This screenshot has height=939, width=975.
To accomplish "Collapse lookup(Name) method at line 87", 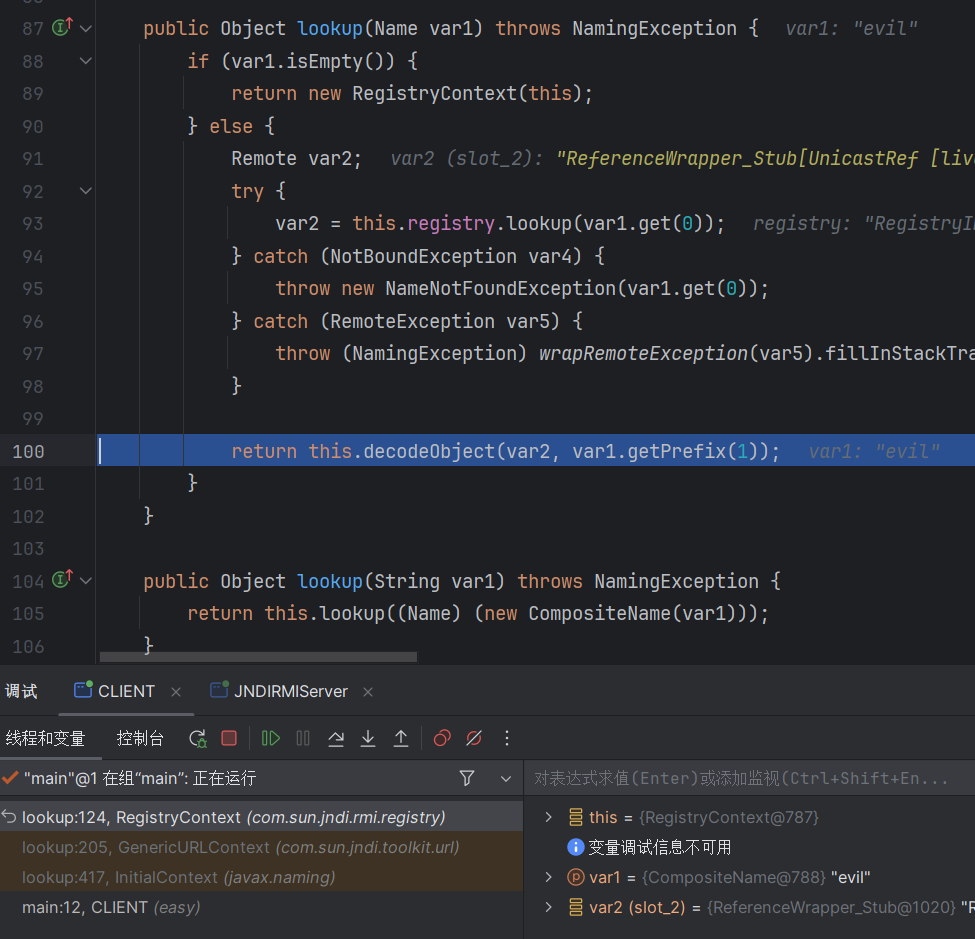I will coord(86,29).
